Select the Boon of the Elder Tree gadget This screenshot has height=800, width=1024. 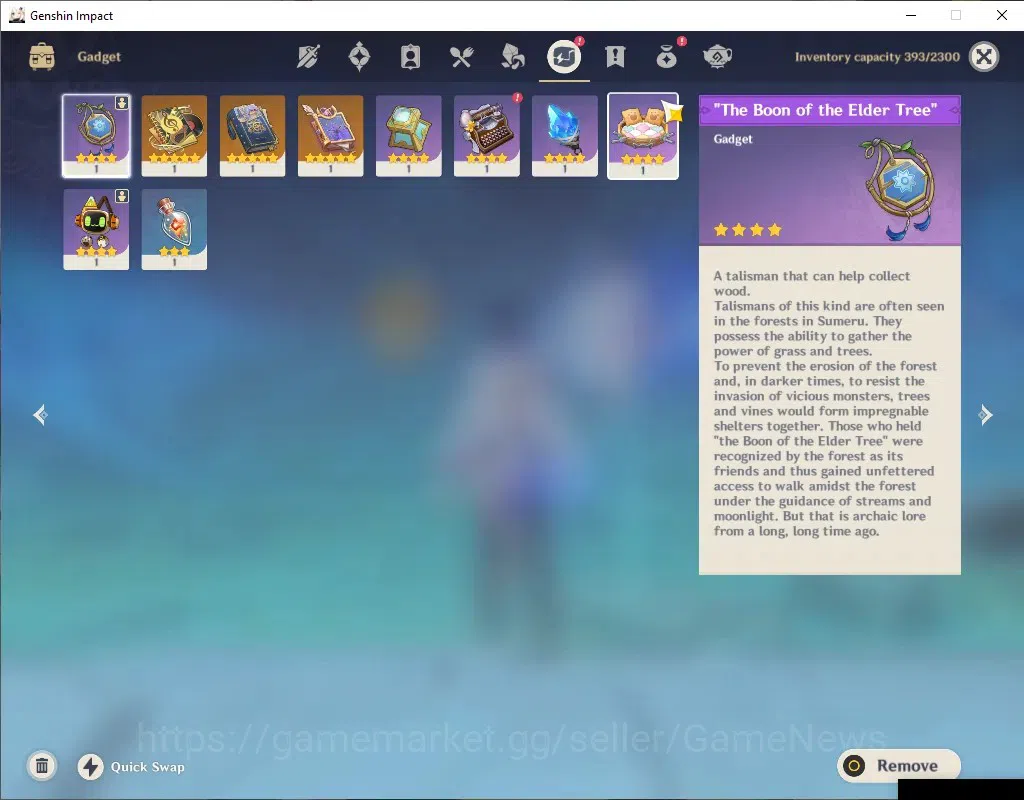(96, 136)
